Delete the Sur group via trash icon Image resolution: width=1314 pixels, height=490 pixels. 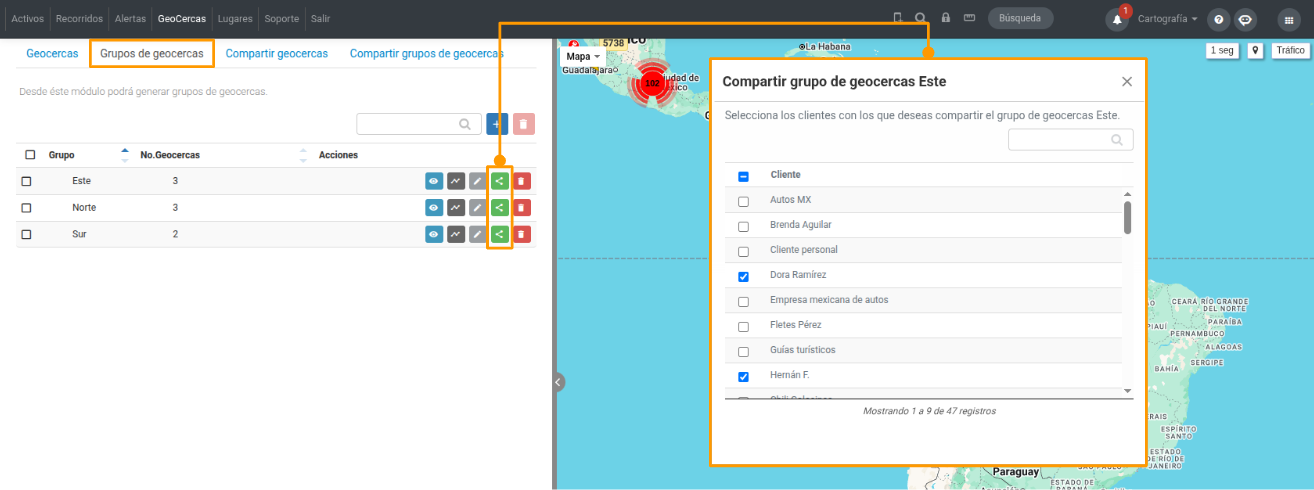click(x=522, y=234)
